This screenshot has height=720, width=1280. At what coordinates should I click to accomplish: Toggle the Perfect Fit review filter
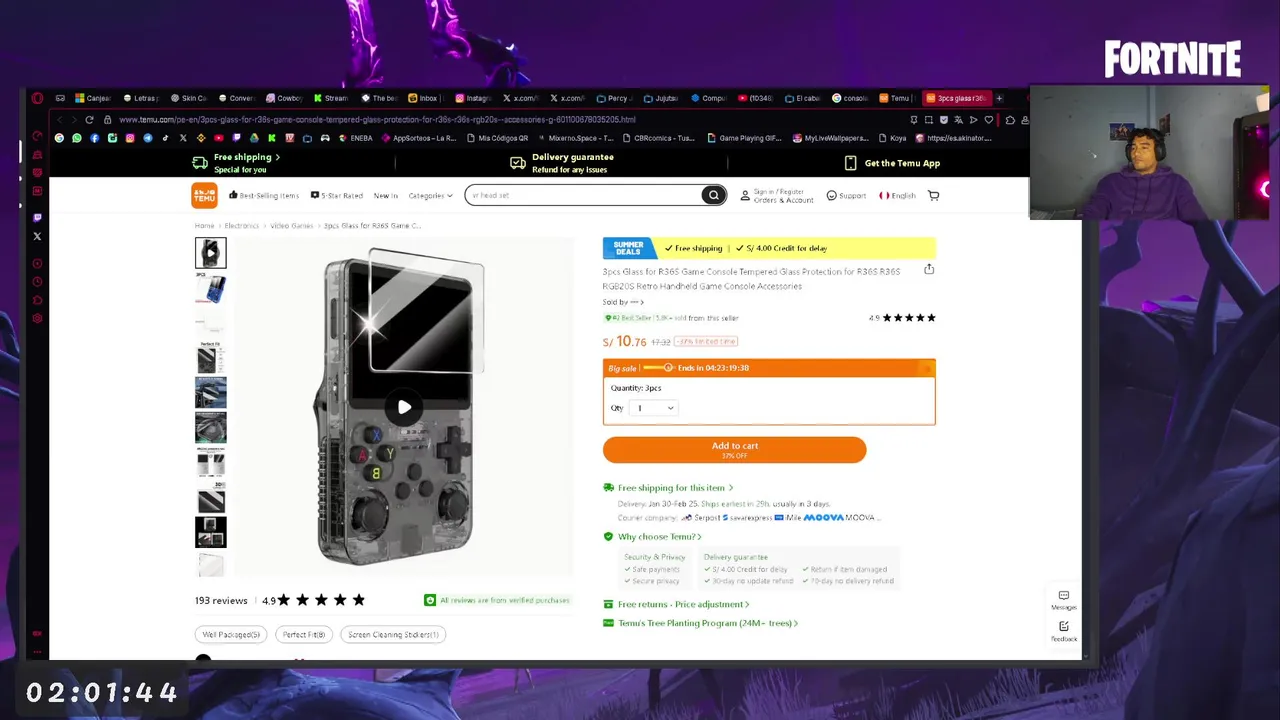pos(304,634)
